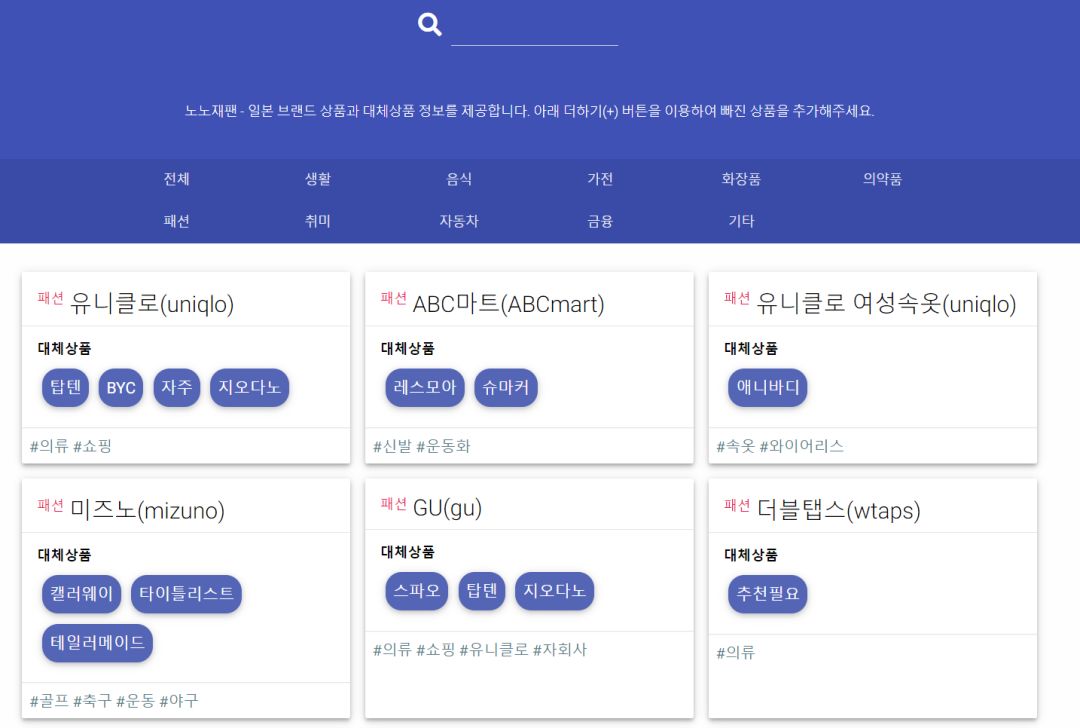Viewport: 1080px width, 728px height.
Task: Open the 미즈노(mizuno) card title
Action: coord(147,510)
